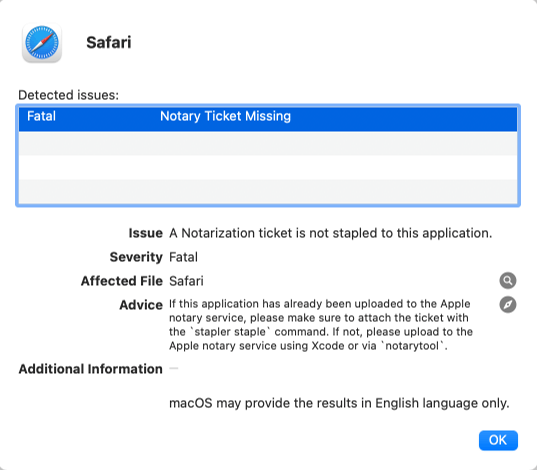Click the Affected File value Safari
537x470 pixels.
point(186,281)
